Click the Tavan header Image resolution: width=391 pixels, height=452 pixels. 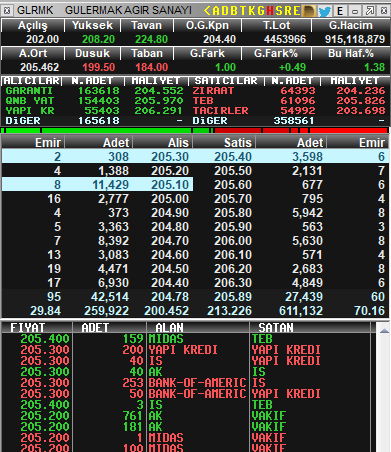(x=147, y=25)
